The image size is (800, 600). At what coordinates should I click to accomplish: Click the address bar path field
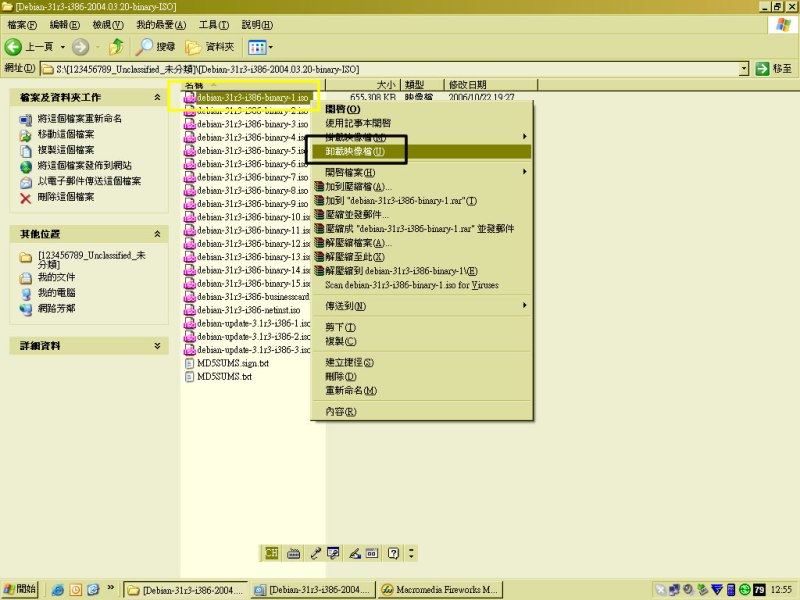pyautogui.click(x=389, y=69)
